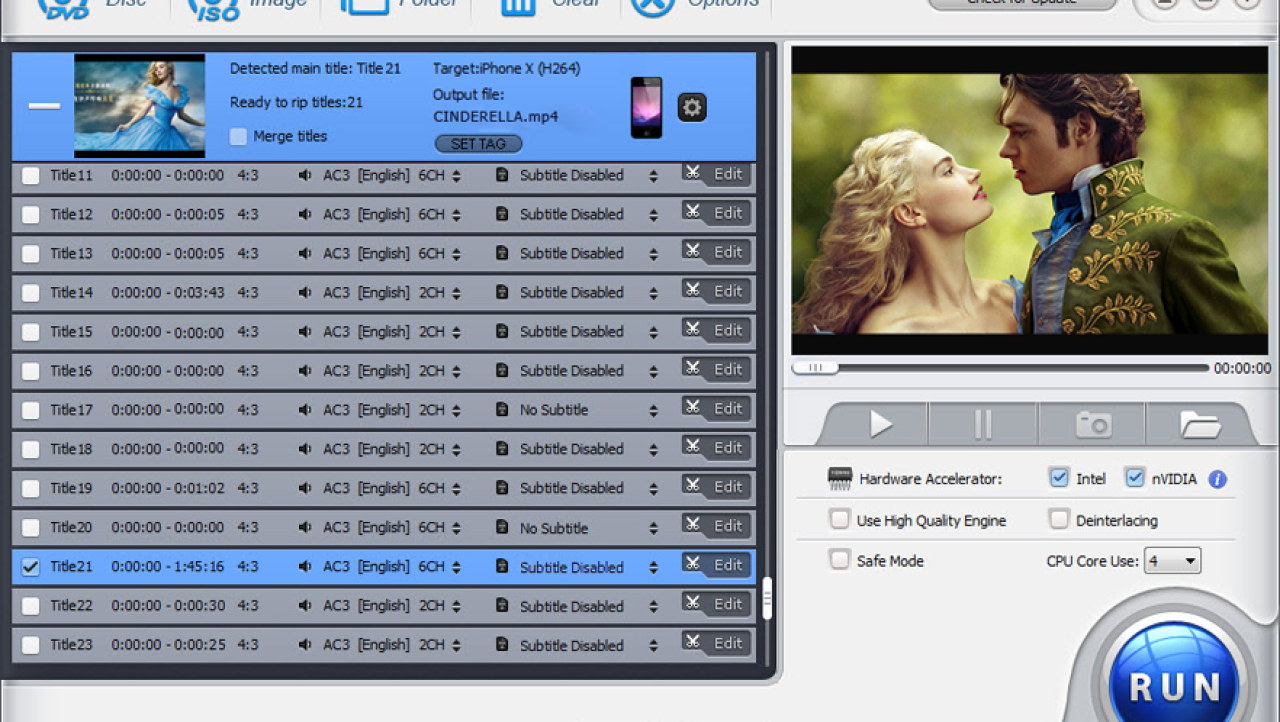Viewport: 1280px width, 722px height.
Task: Click the speaker icon in Title11 row
Action: (305, 175)
